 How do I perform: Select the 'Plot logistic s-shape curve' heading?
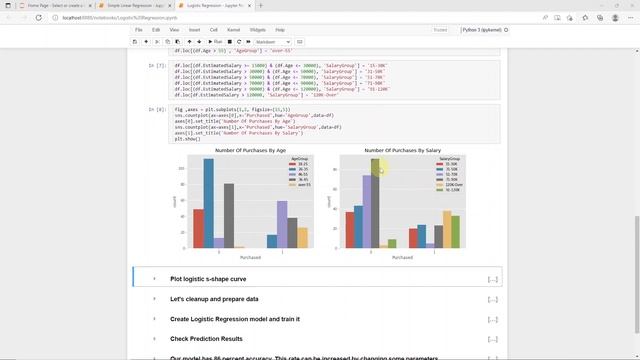pyautogui.click(x=208, y=279)
